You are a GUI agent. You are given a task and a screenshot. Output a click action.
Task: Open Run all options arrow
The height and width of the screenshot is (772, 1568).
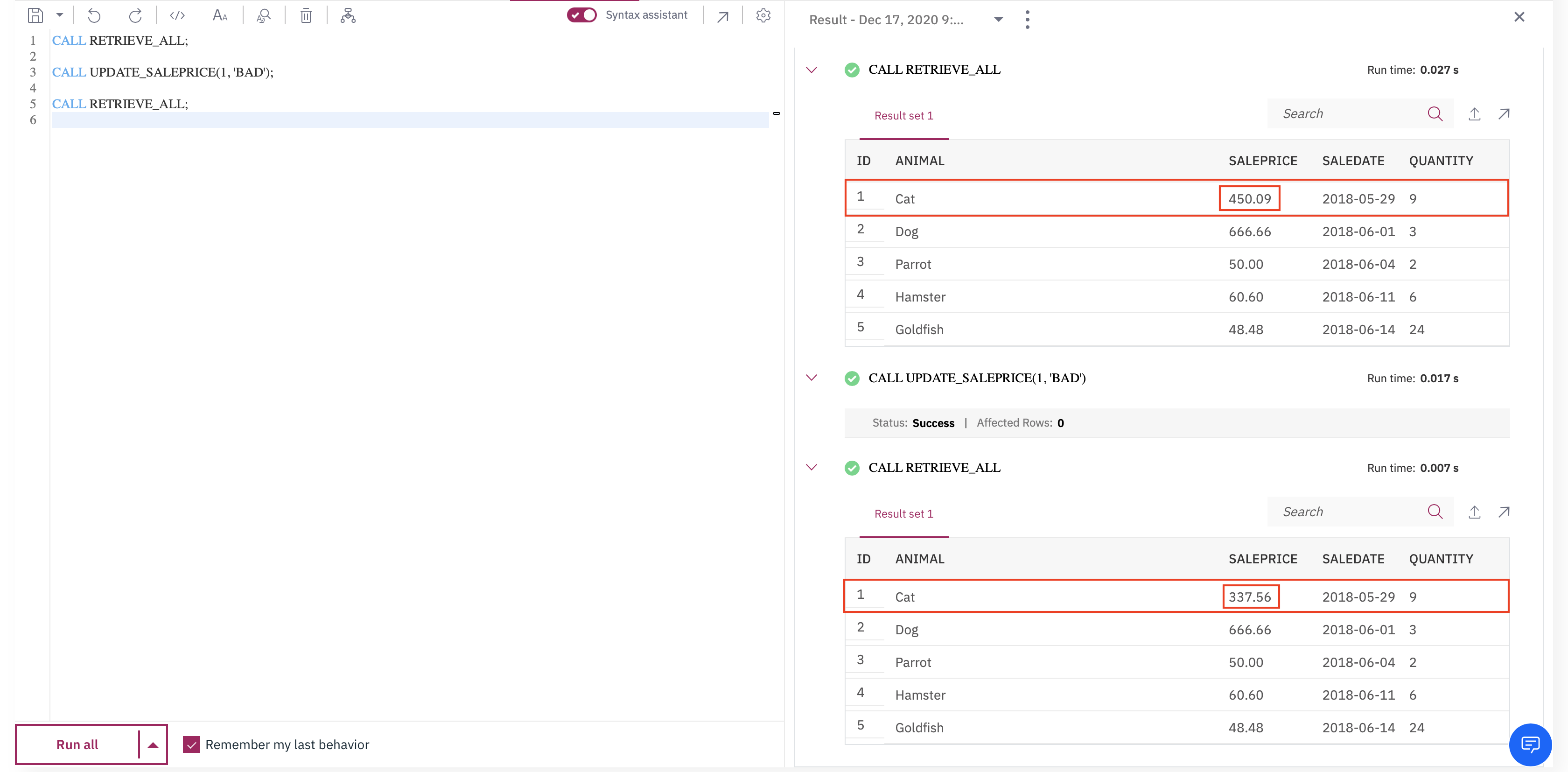click(153, 744)
